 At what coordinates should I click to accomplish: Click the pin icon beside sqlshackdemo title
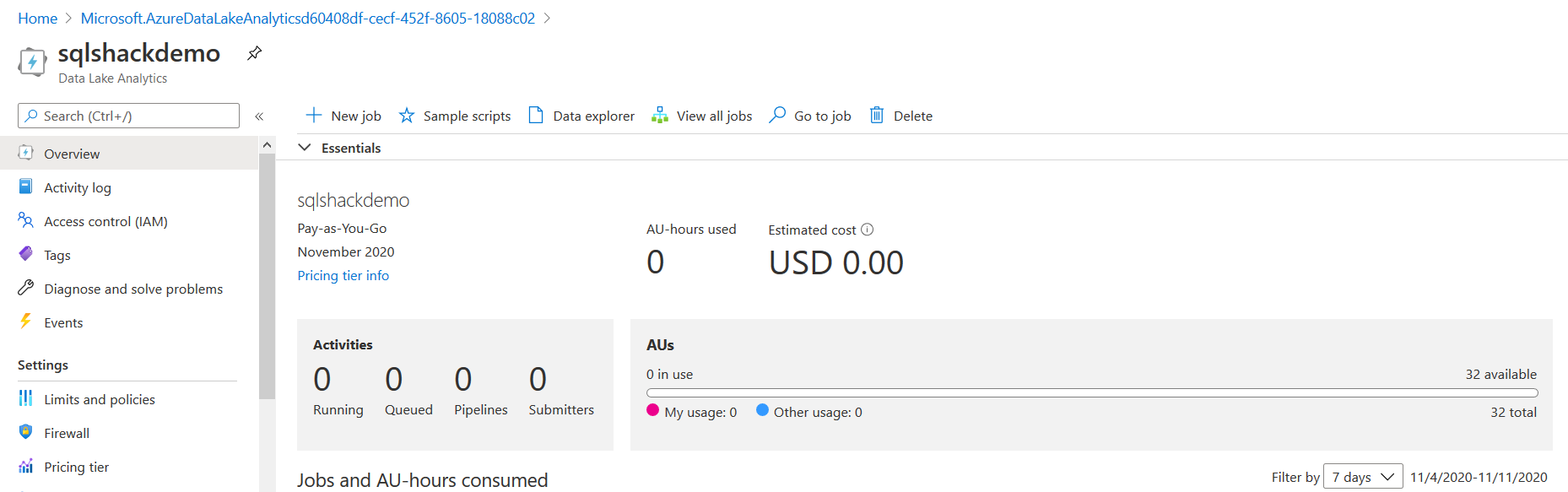[x=254, y=53]
